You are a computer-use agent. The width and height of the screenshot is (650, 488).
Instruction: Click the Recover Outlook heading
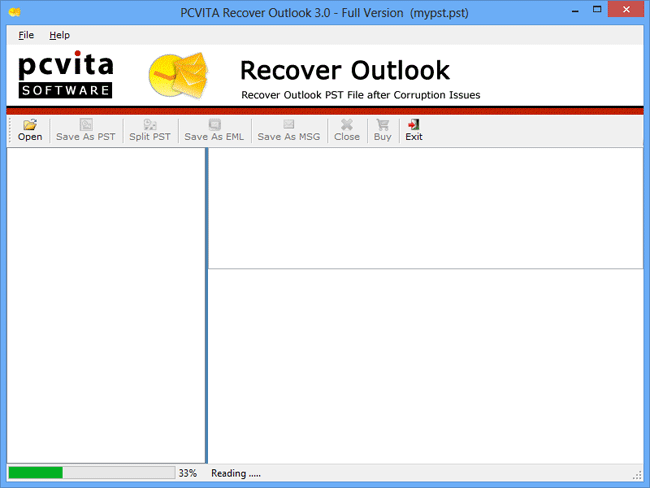345,70
